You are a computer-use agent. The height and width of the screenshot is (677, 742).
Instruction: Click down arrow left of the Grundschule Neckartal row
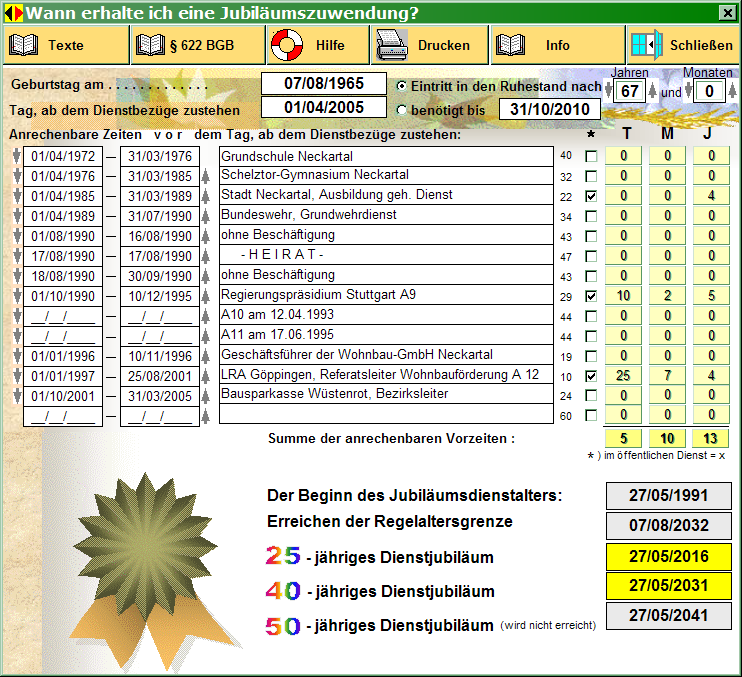pyautogui.click(x=14, y=157)
